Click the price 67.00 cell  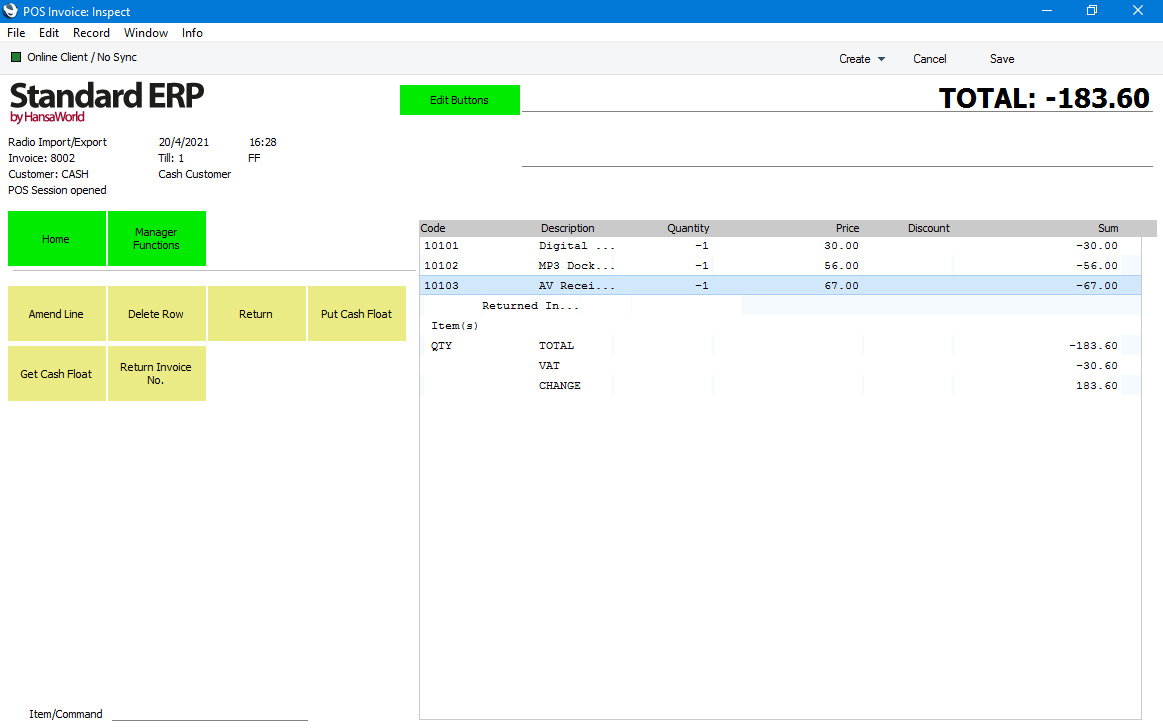(841, 285)
